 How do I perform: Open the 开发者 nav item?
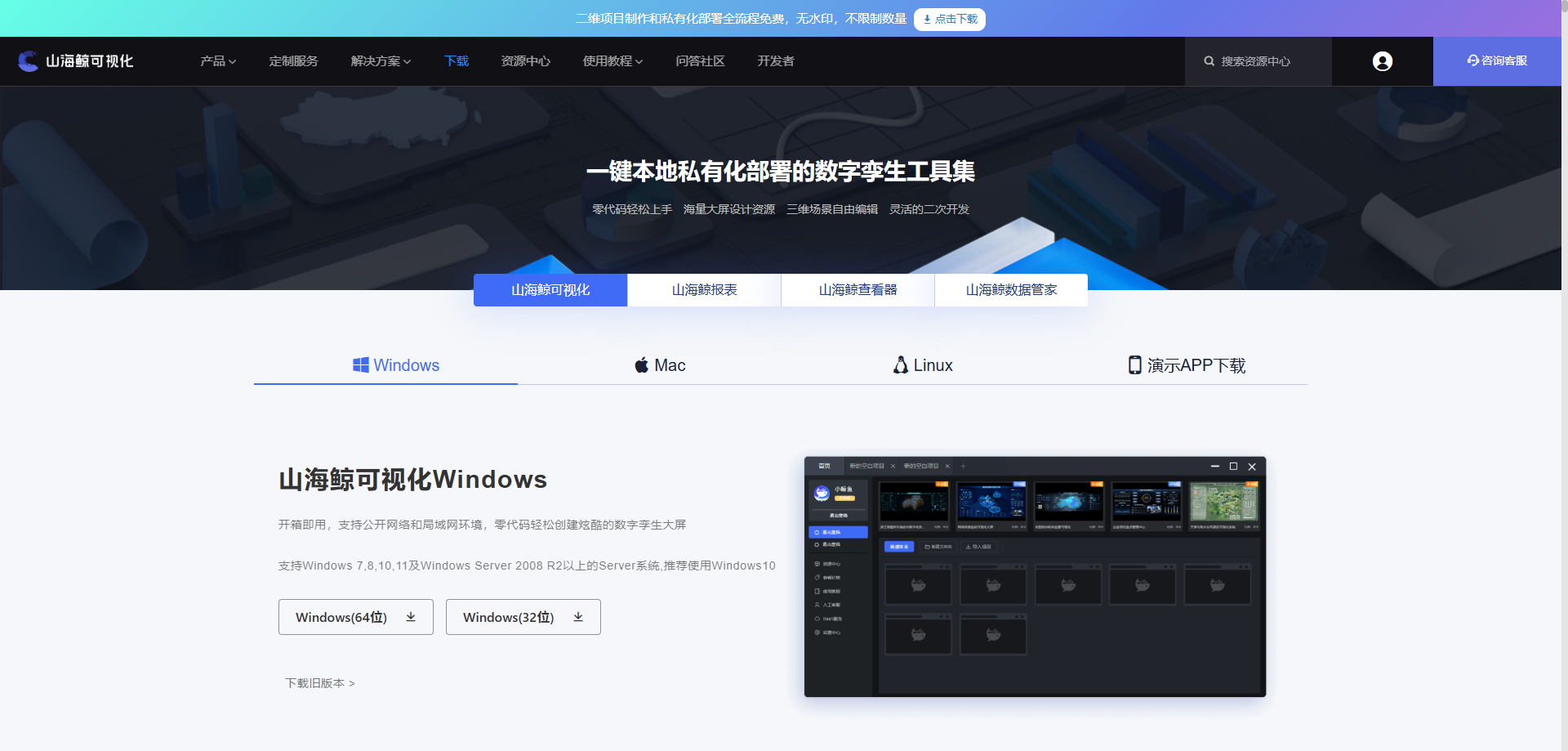[775, 61]
